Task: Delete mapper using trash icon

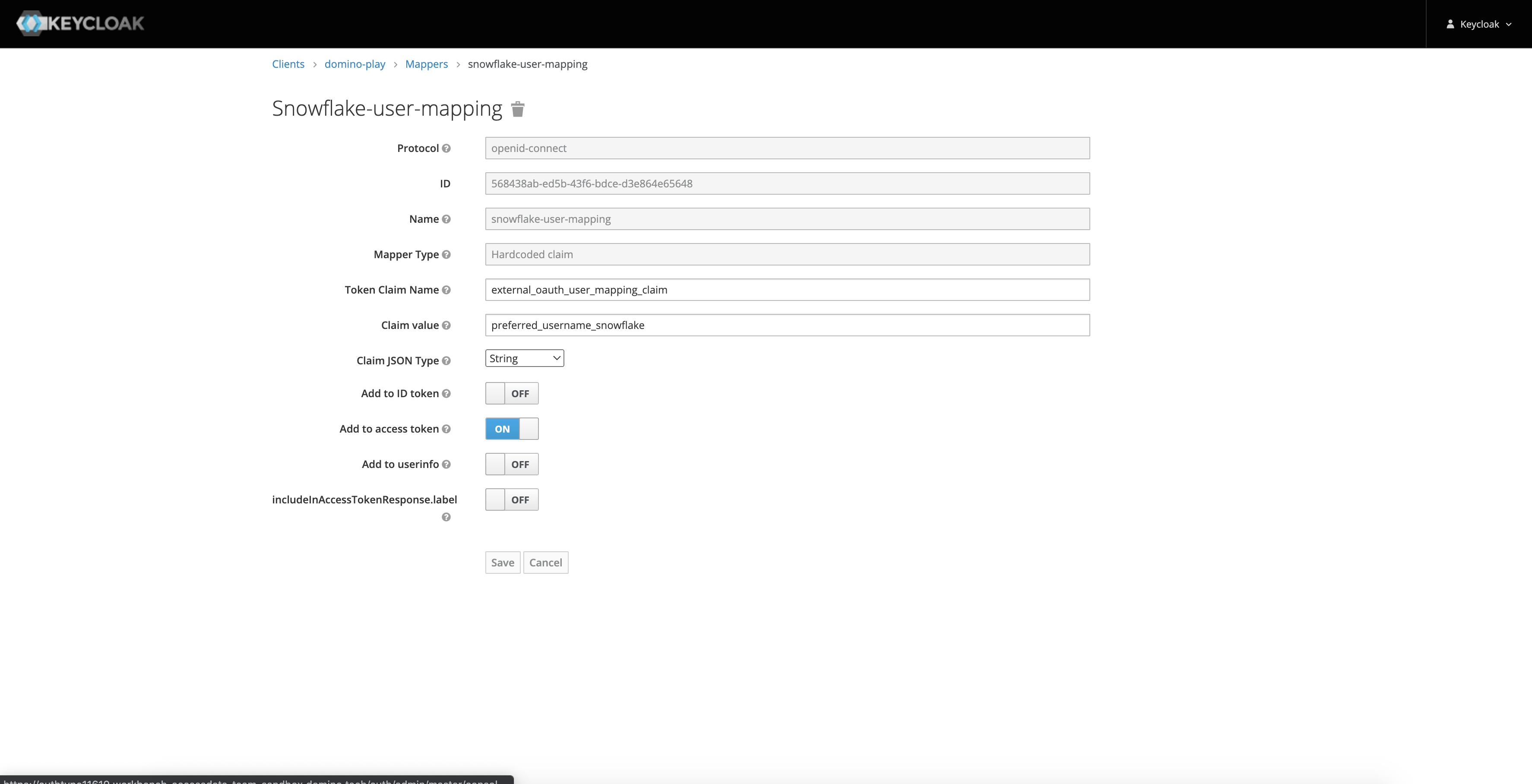Action: pyautogui.click(x=518, y=109)
